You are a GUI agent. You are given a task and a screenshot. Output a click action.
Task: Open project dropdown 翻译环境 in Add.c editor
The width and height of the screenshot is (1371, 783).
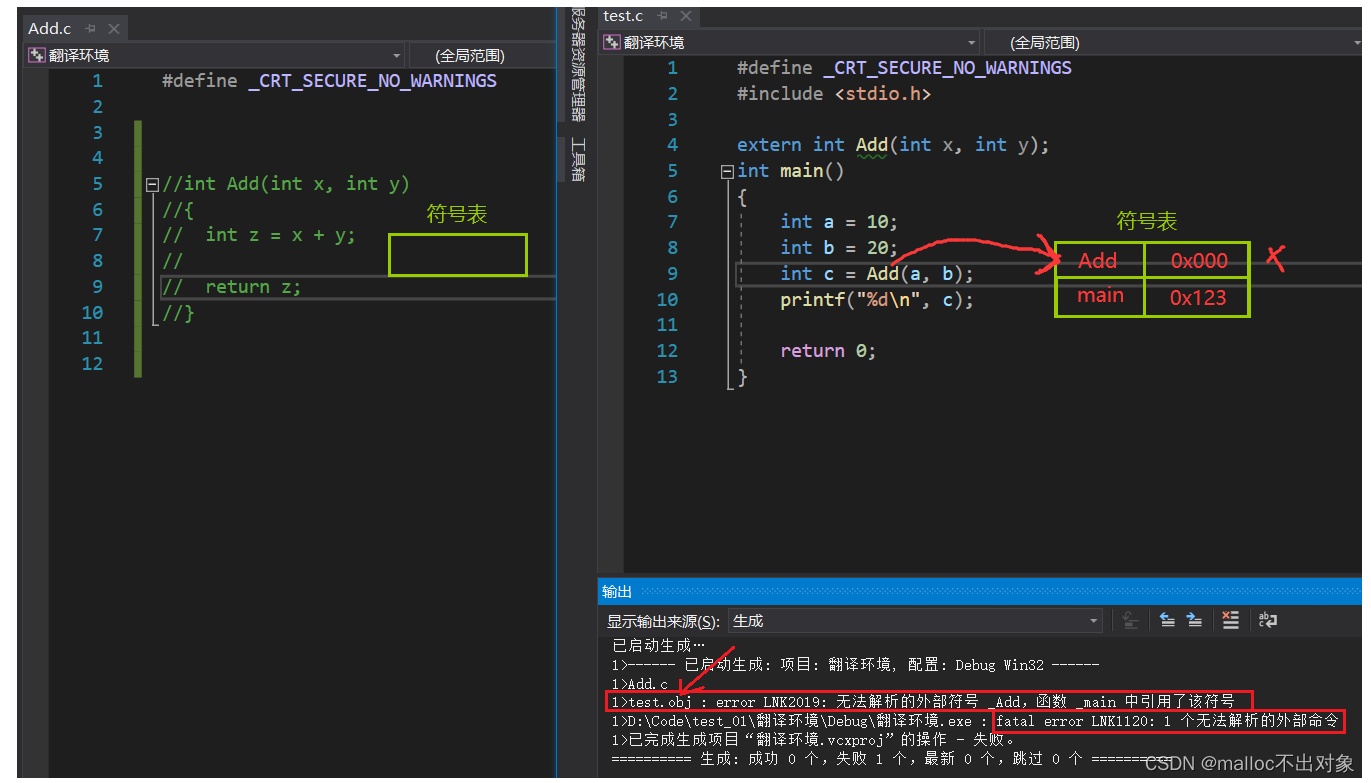coord(215,56)
